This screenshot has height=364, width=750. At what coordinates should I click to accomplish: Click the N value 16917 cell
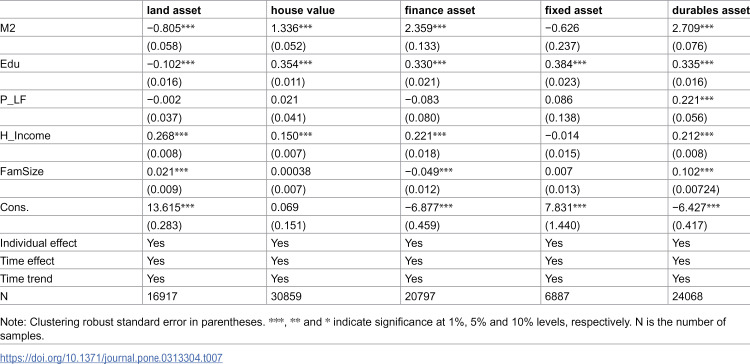click(x=162, y=297)
